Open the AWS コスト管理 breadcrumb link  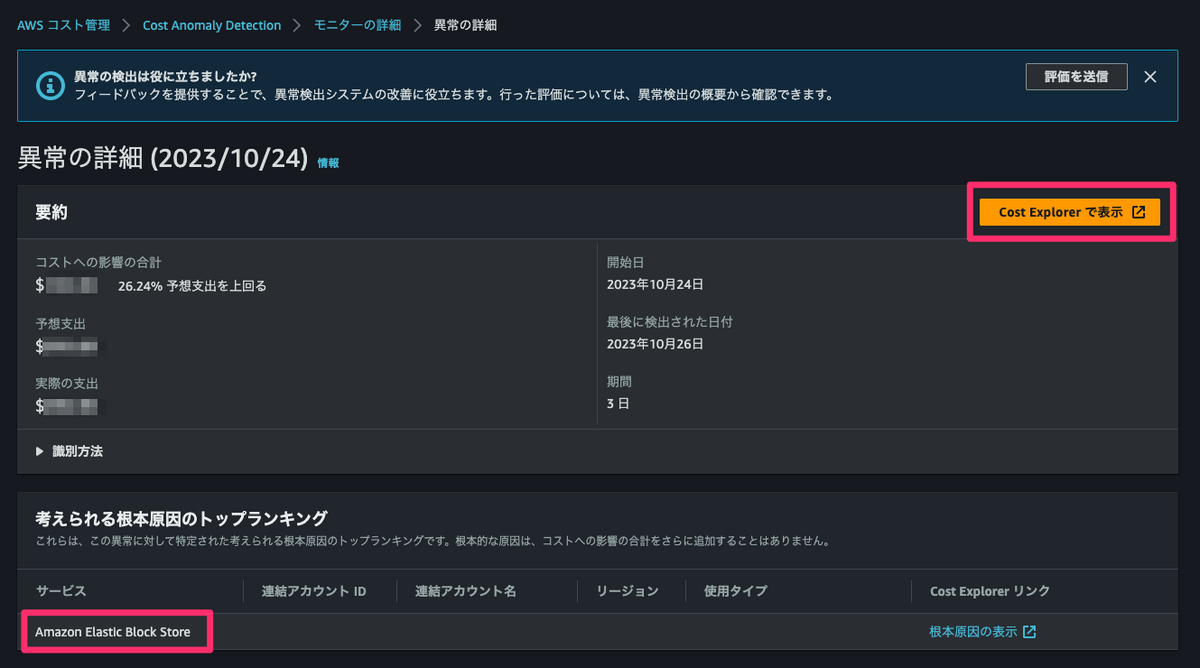(x=64, y=25)
